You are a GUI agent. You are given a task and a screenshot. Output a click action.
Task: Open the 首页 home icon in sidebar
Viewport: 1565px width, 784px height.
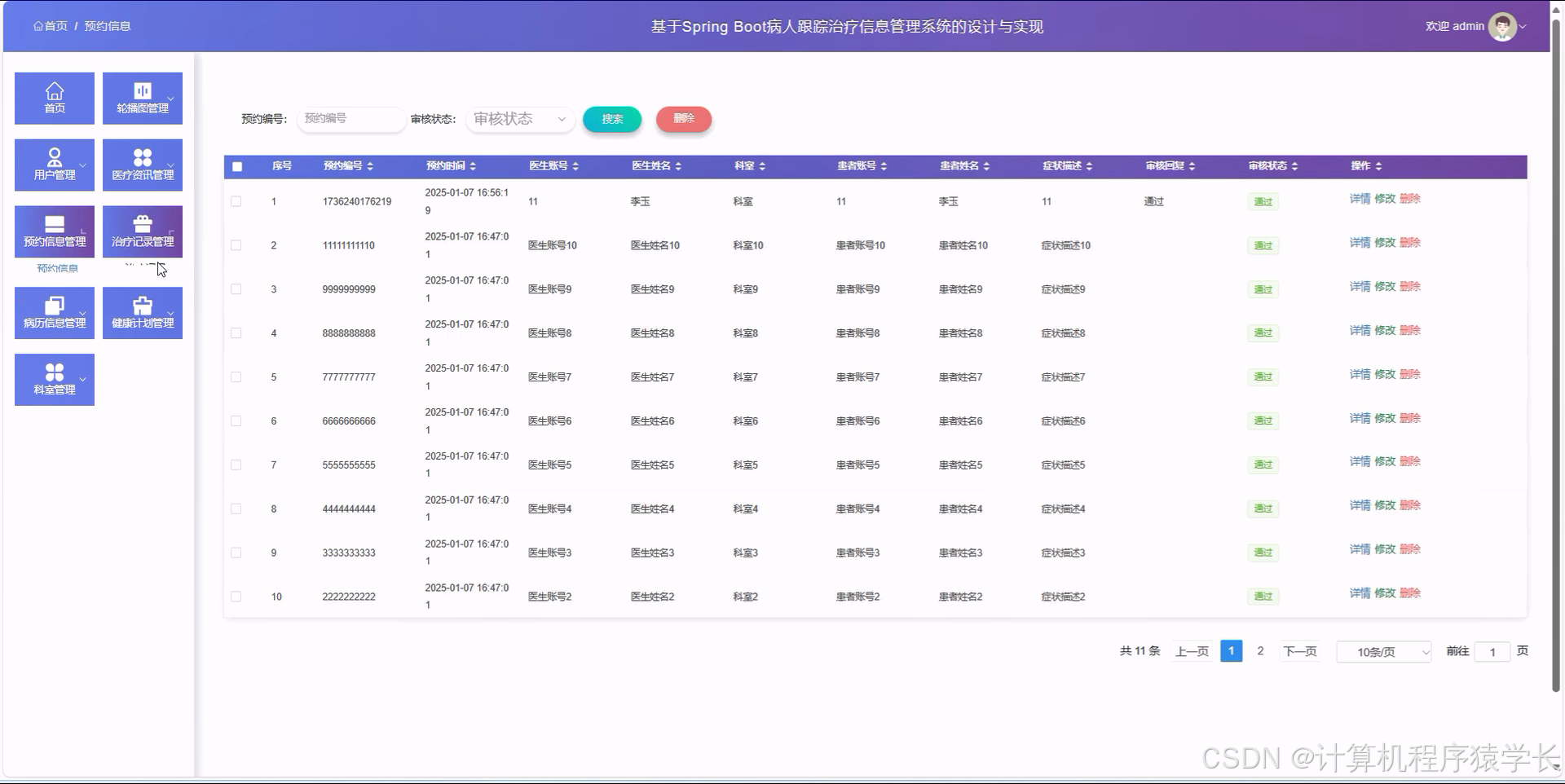point(54,98)
